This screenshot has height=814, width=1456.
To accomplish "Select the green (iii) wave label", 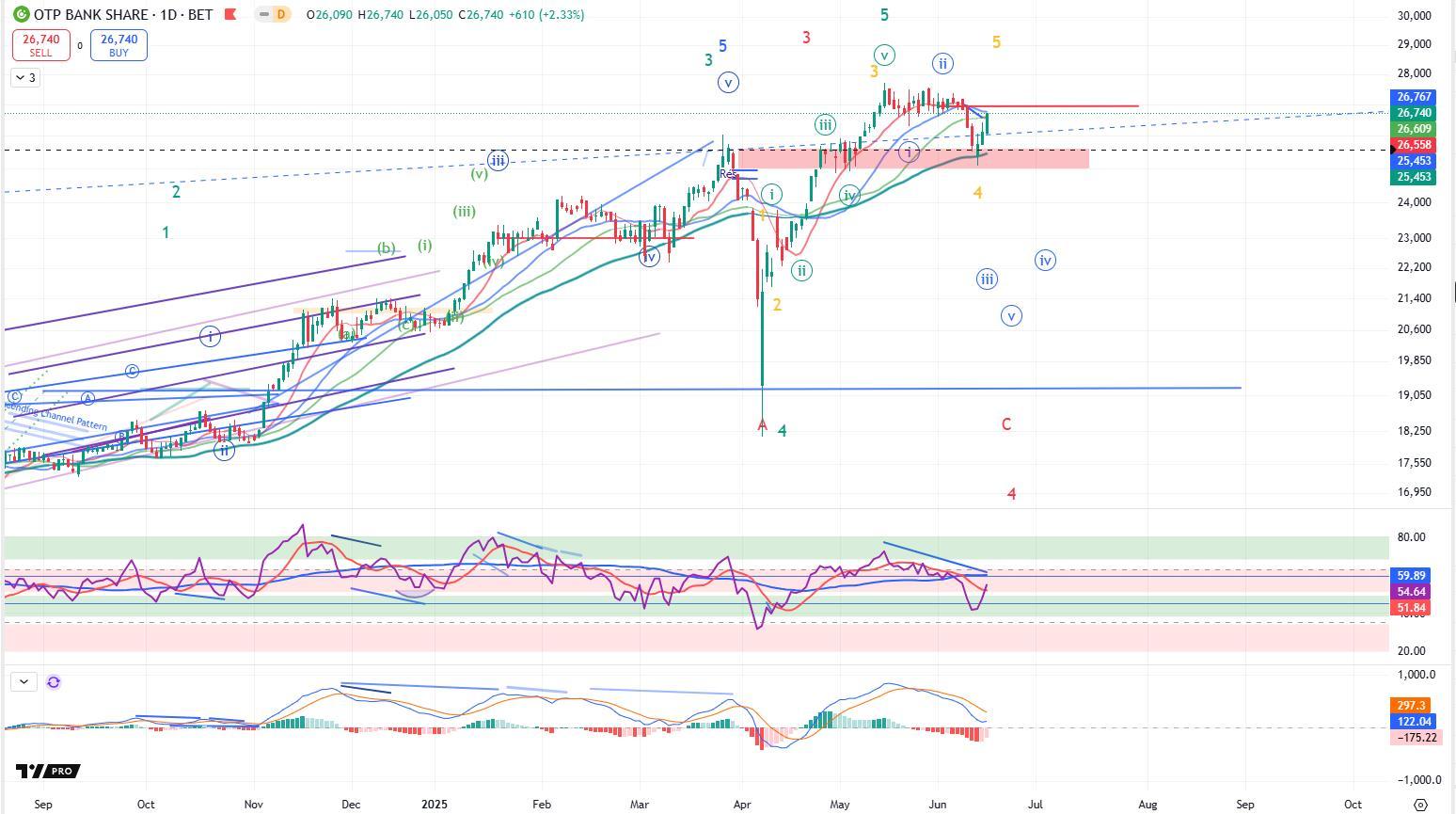I will pos(464,212).
